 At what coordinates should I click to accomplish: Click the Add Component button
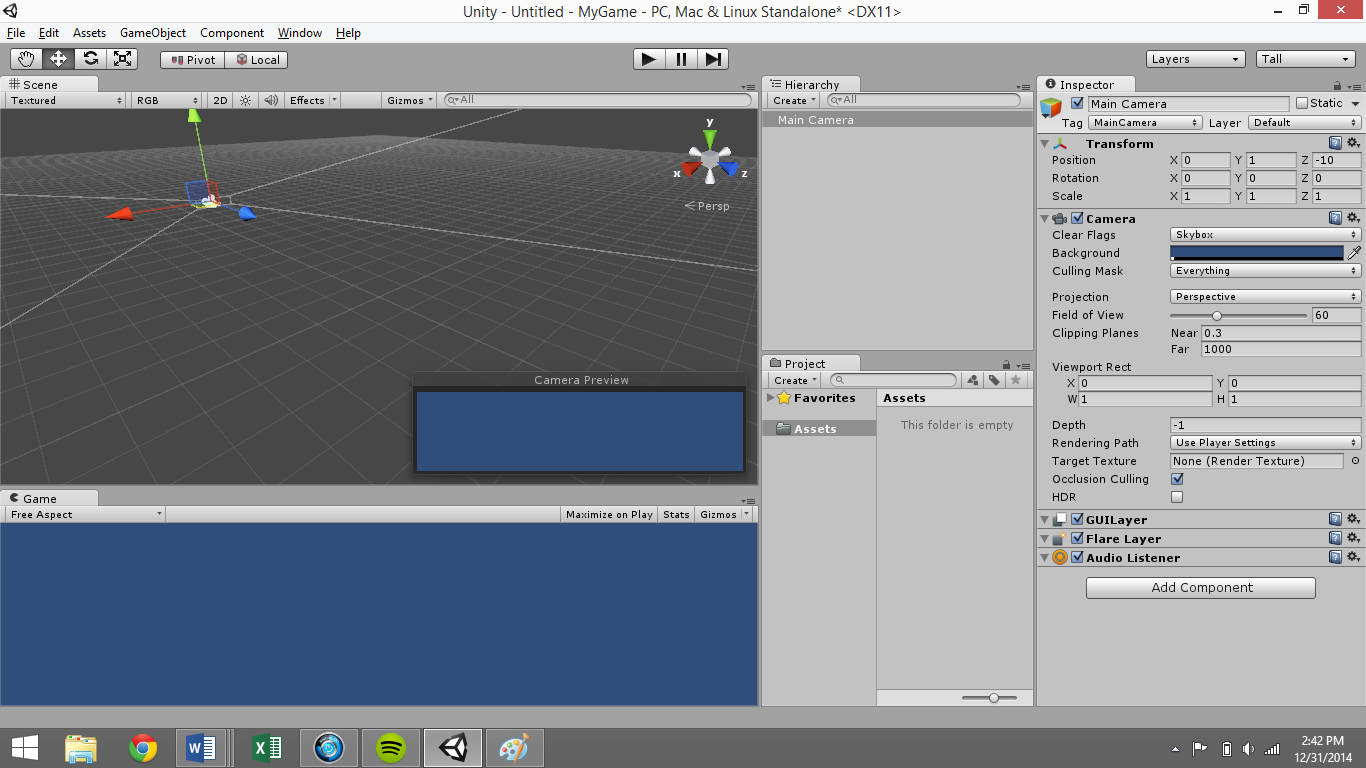1200,587
